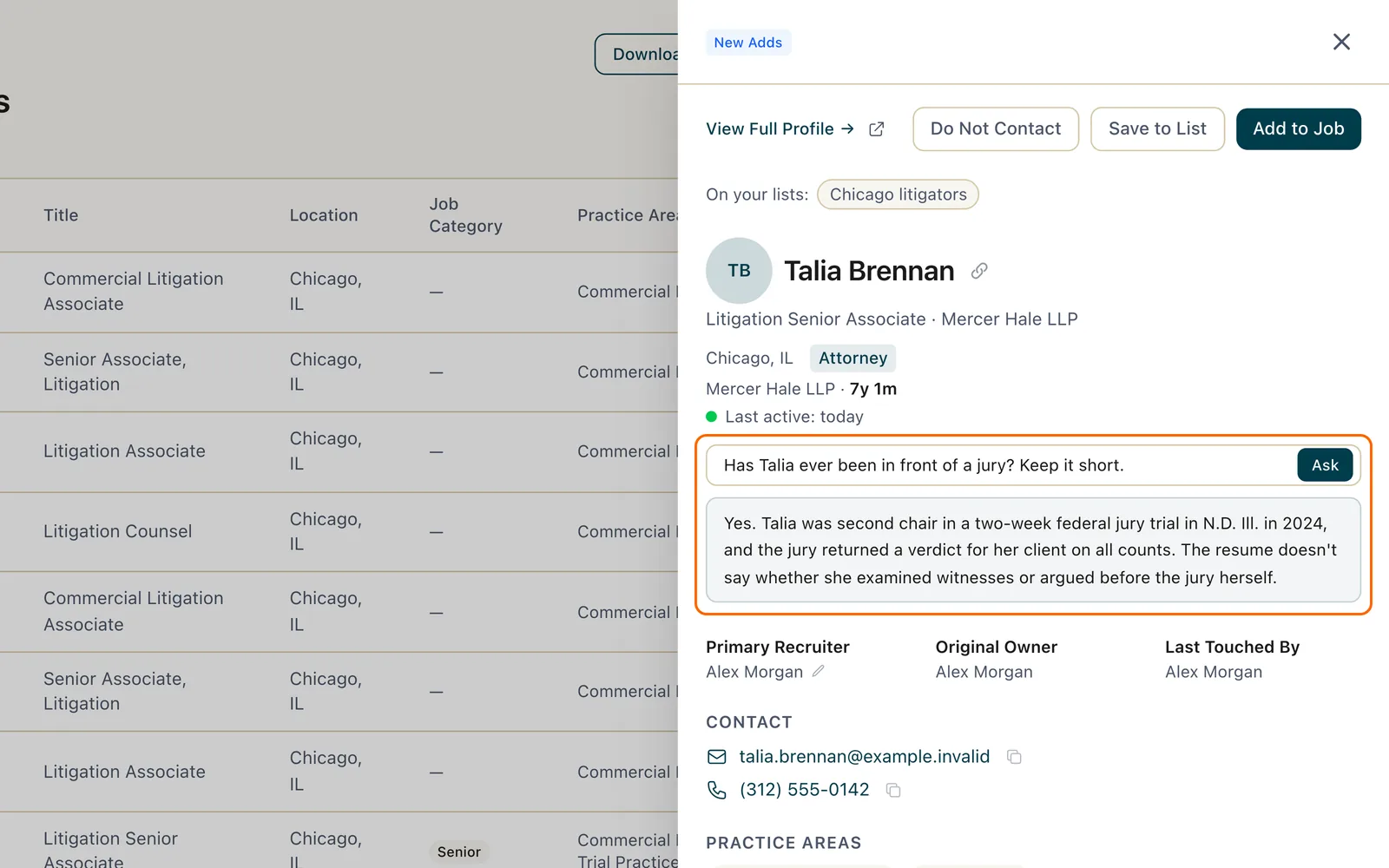Submit question with Ask button
This screenshot has height=868, width=1389.
point(1325,465)
